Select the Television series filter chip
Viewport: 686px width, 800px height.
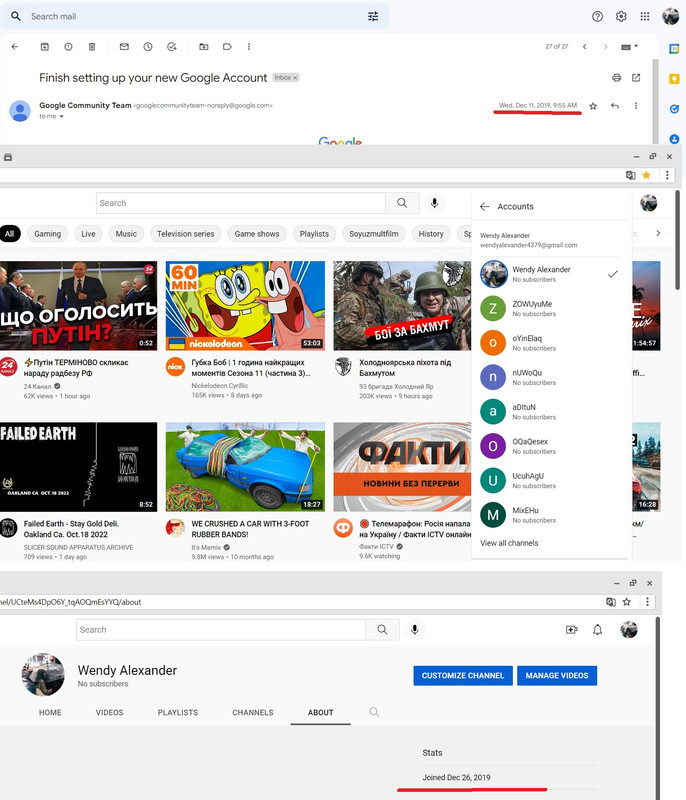(186, 234)
